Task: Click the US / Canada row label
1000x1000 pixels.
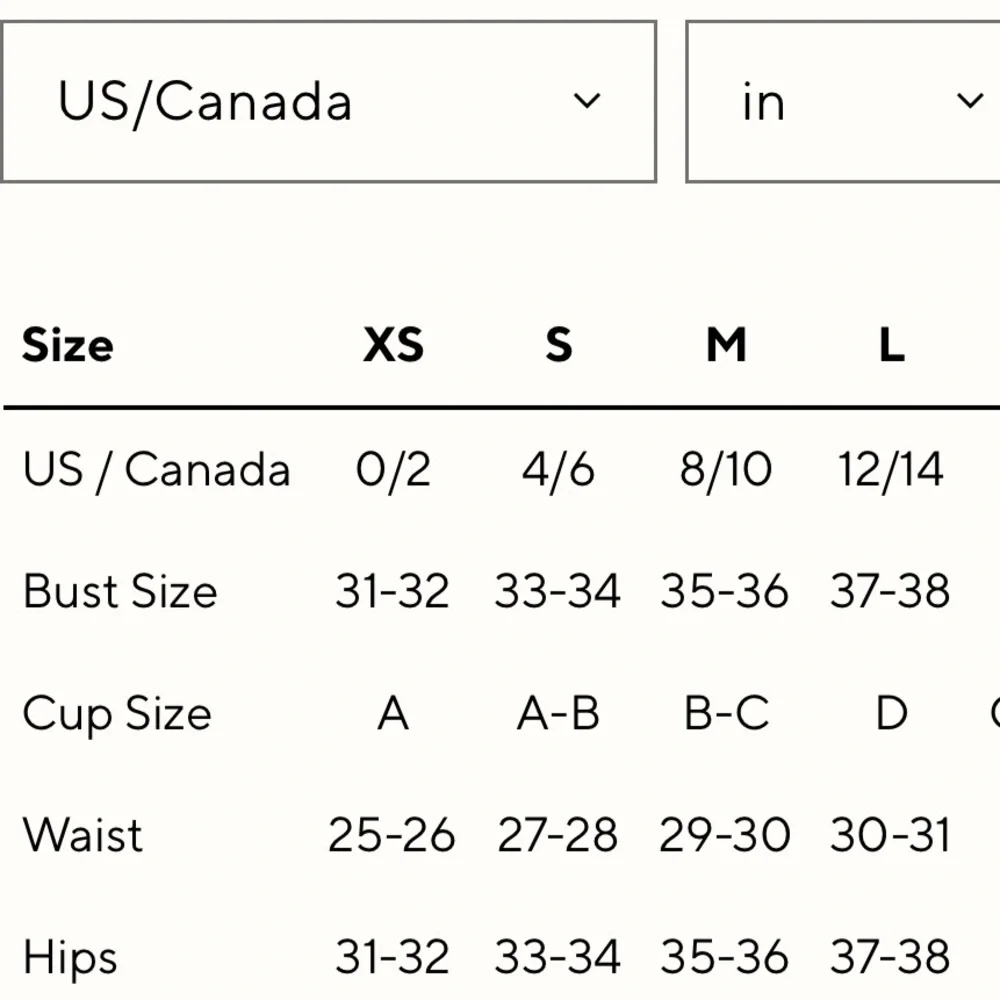Action: pyautogui.click(x=156, y=470)
